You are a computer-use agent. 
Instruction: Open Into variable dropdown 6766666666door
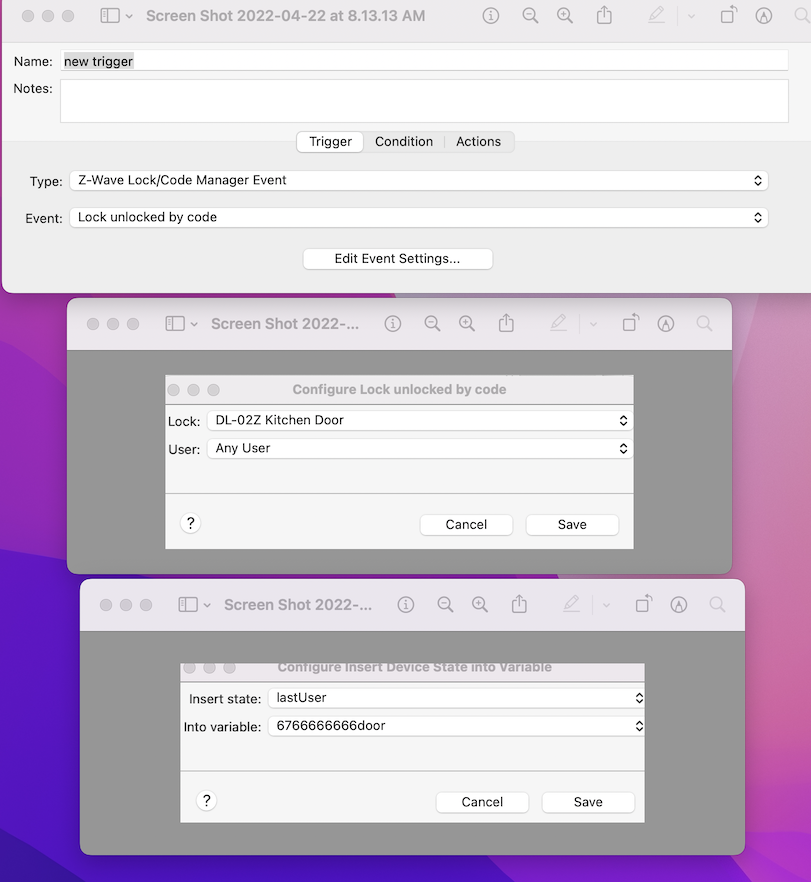point(456,726)
